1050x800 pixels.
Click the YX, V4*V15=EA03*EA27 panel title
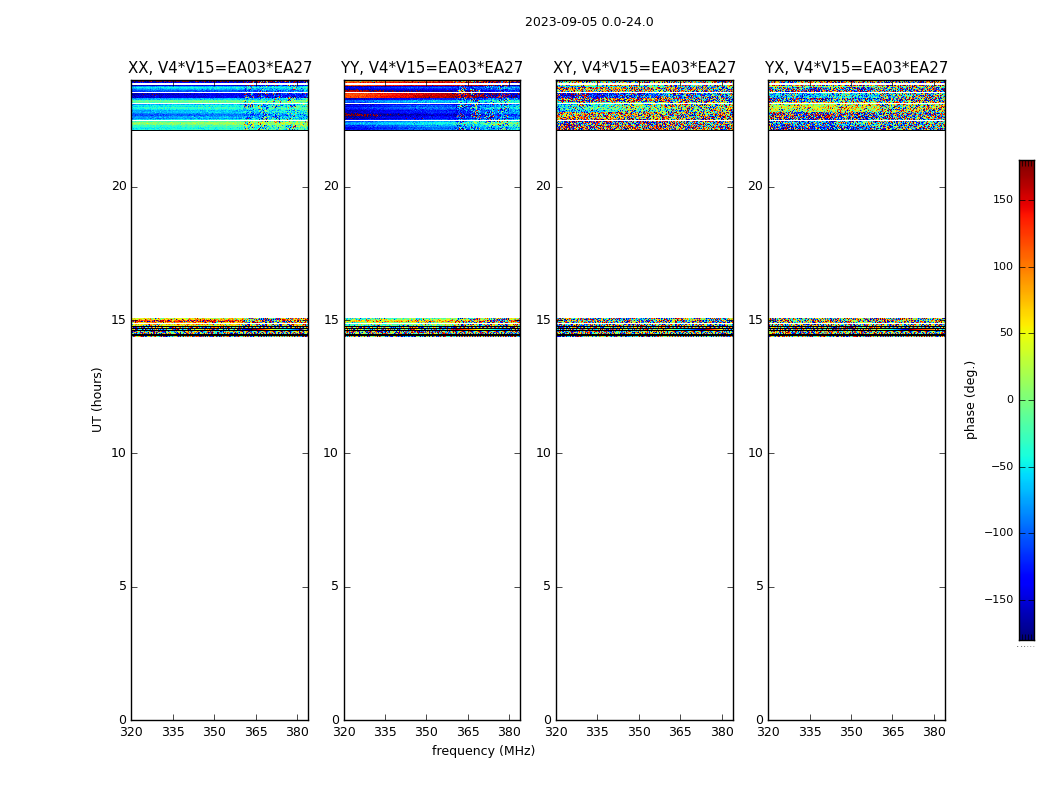[856, 68]
